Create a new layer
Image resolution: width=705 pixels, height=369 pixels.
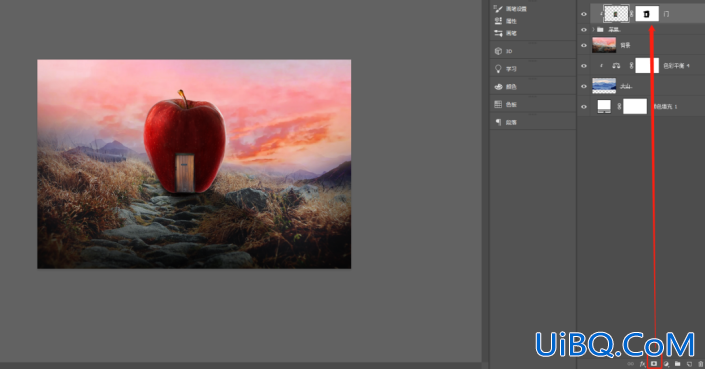coord(689,364)
